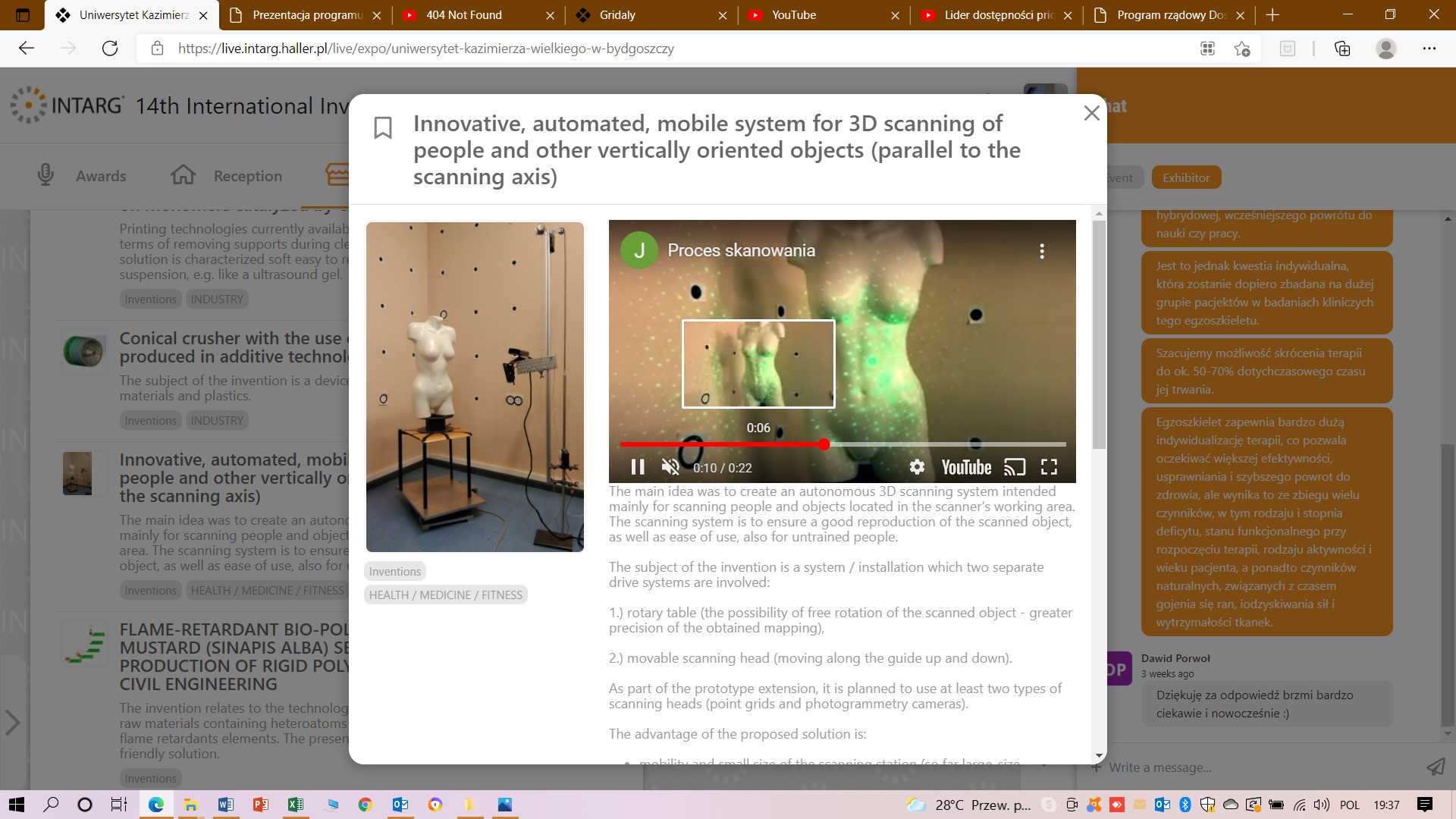Add attachment with plus icon in chat
The image size is (1456, 819).
coord(1097,767)
